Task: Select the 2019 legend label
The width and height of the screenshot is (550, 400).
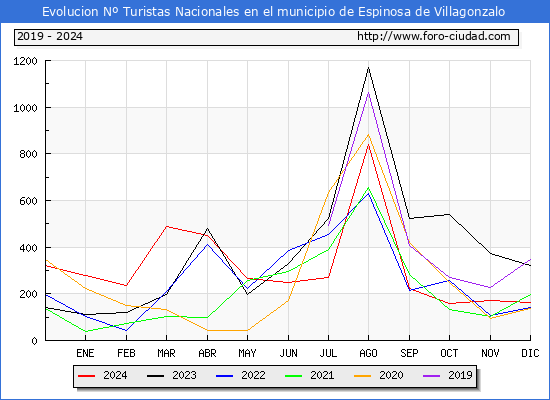Action: click(460, 375)
